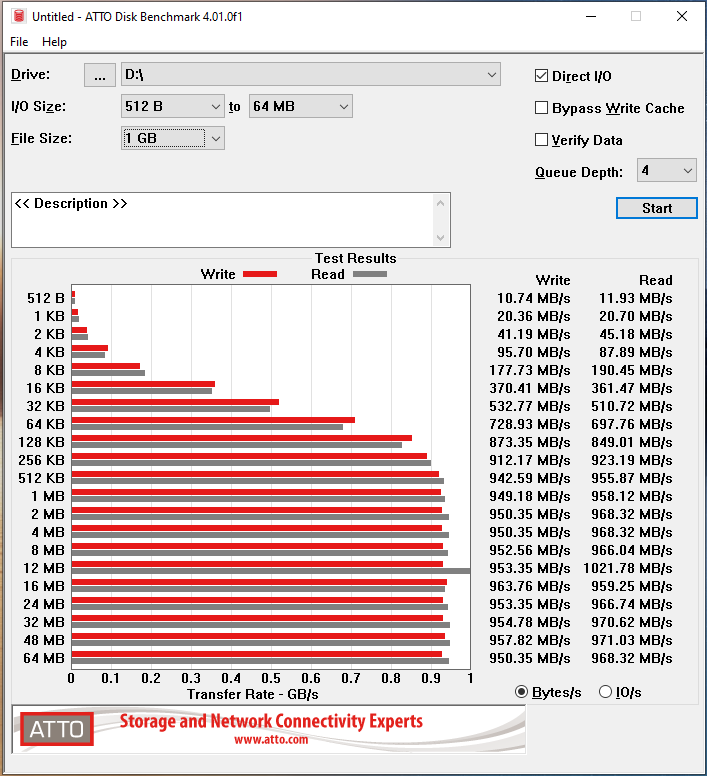This screenshot has width=707, height=776.
Task: Enable the Verify Data checkbox
Action: [x=541, y=140]
